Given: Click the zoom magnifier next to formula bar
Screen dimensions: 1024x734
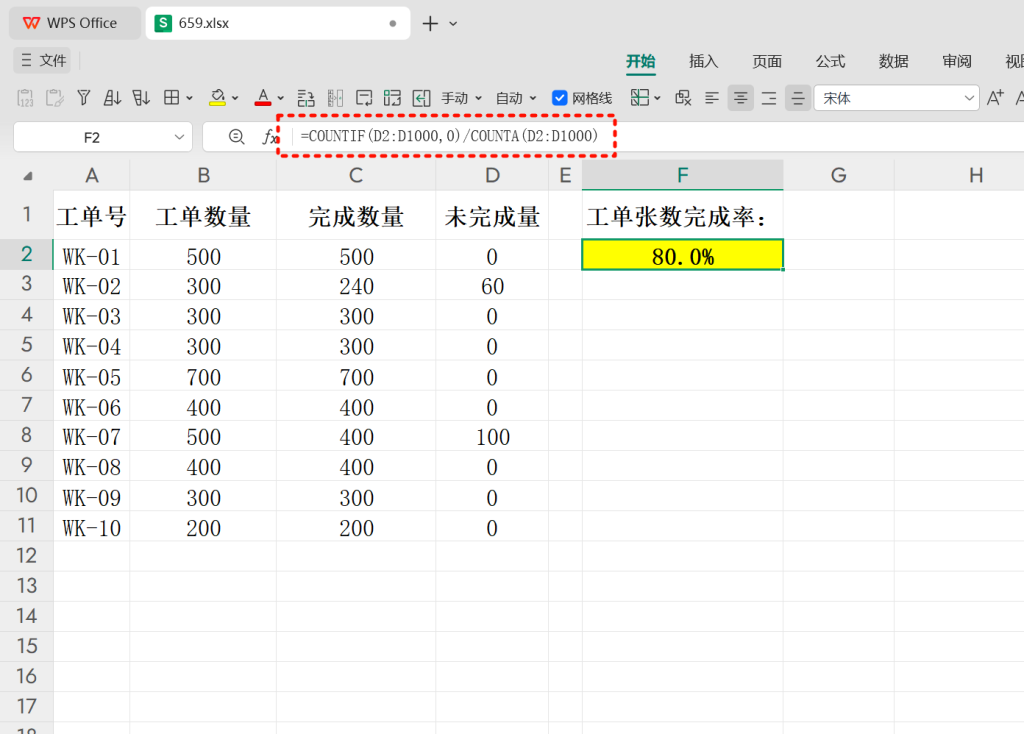Looking at the screenshot, I should click(x=236, y=136).
